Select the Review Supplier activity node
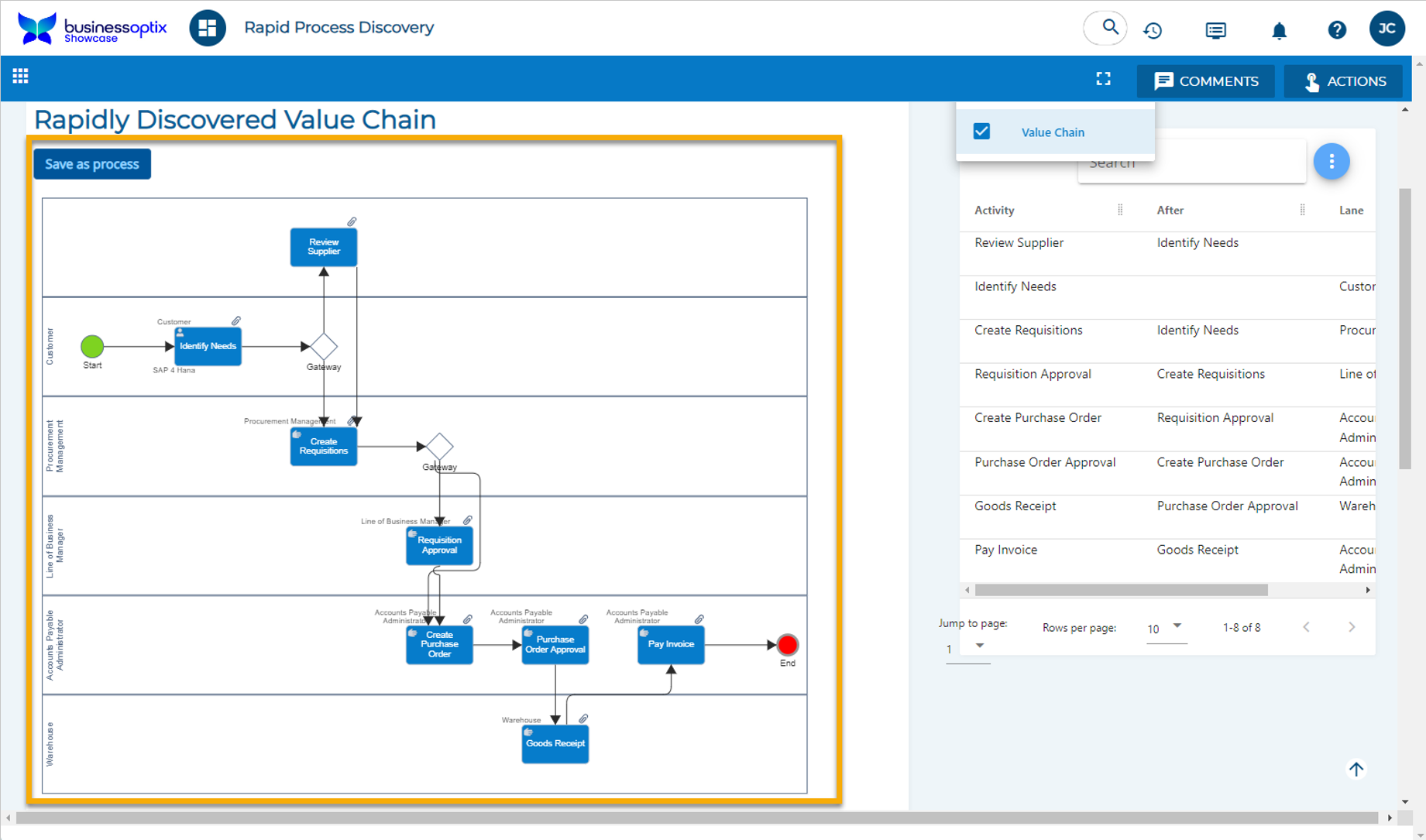Viewport: 1426px width, 840px height. [x=323, y=247]
